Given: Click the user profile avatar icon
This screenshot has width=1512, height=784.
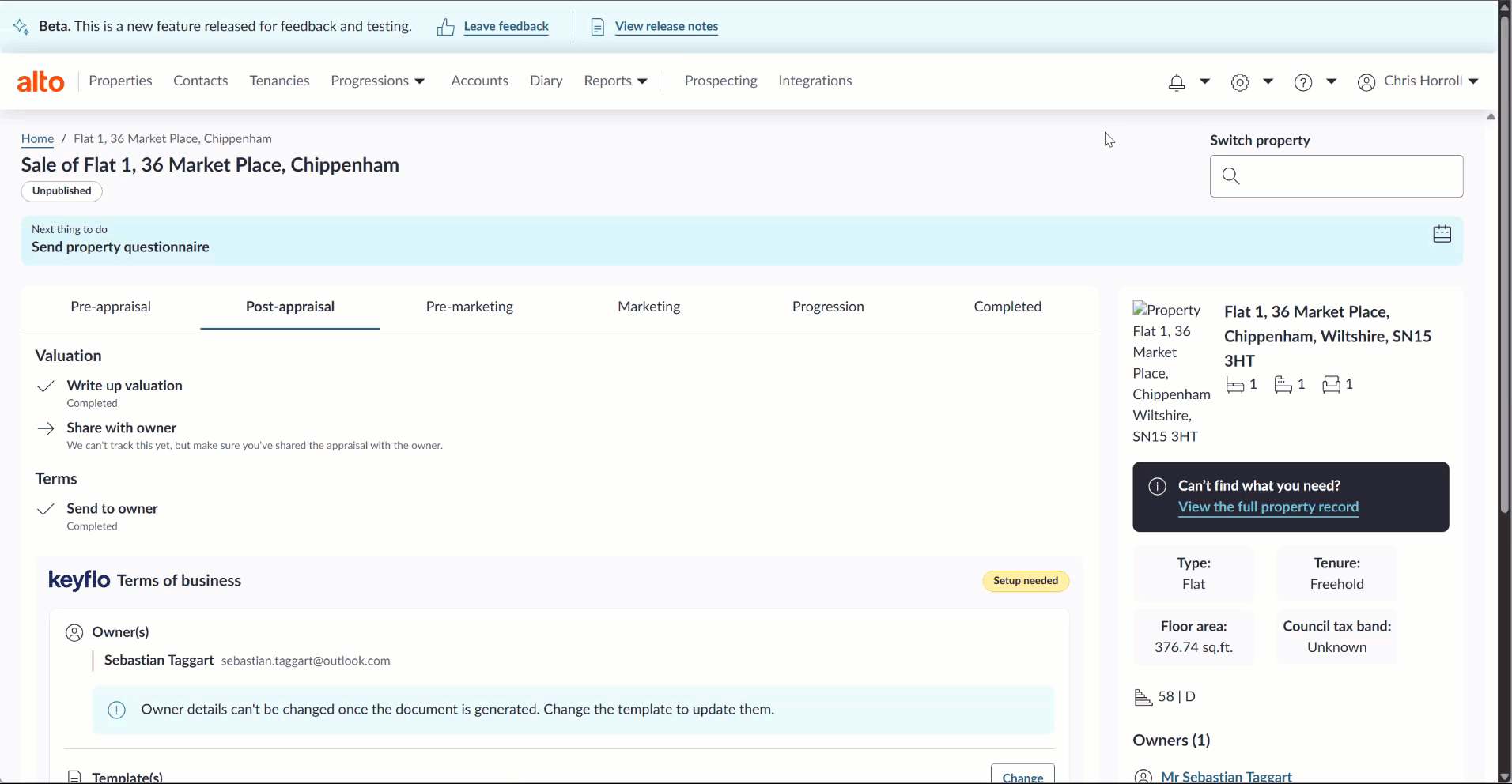Looking at the screenshot, I should [1366, 82].
